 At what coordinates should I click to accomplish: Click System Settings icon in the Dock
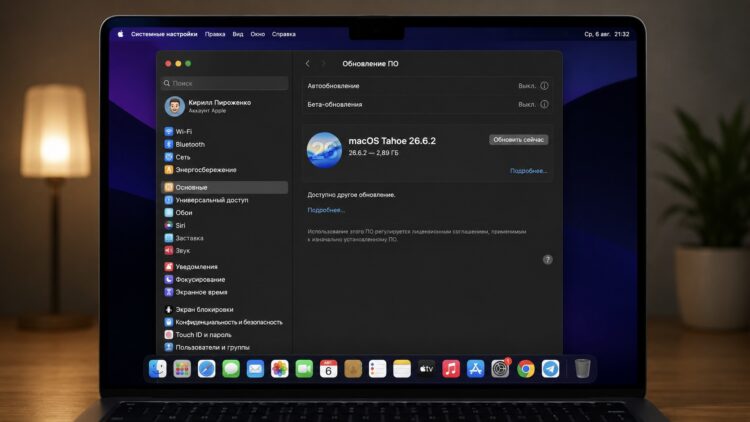[x=500, y=369]
